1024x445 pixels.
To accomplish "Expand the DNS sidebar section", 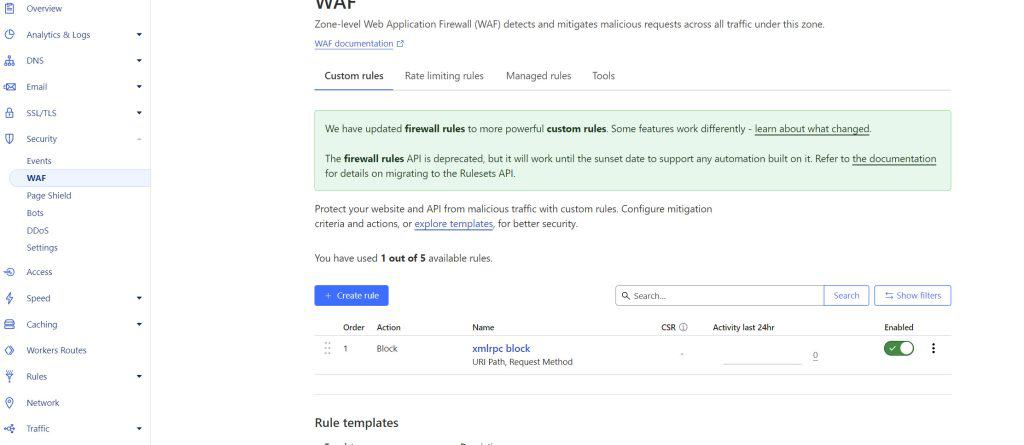I will click(139, 61).
